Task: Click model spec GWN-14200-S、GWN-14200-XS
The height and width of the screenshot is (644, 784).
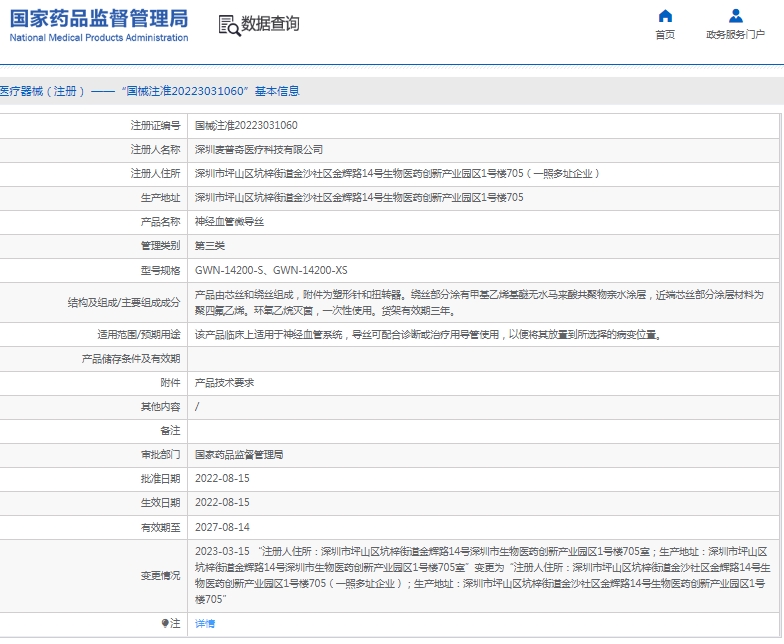Action: click(x=271, y=270)
